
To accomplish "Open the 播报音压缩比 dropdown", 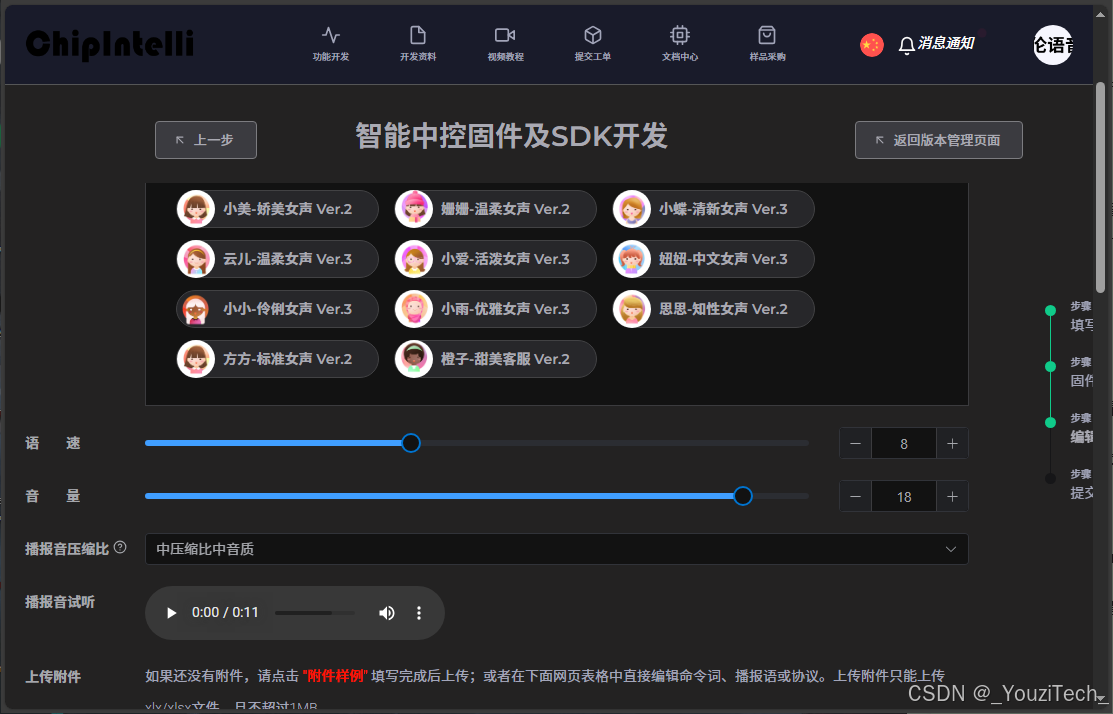I will click(558, 548).
